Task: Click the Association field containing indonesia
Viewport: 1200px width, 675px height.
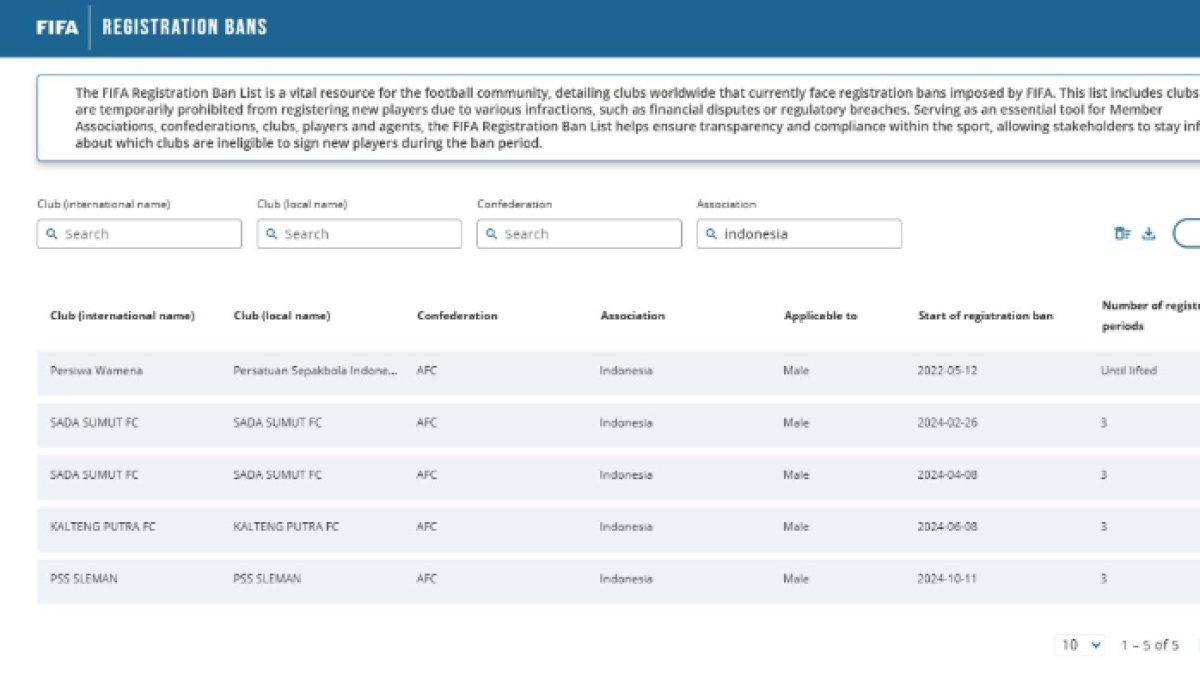Action: [799, 234]
